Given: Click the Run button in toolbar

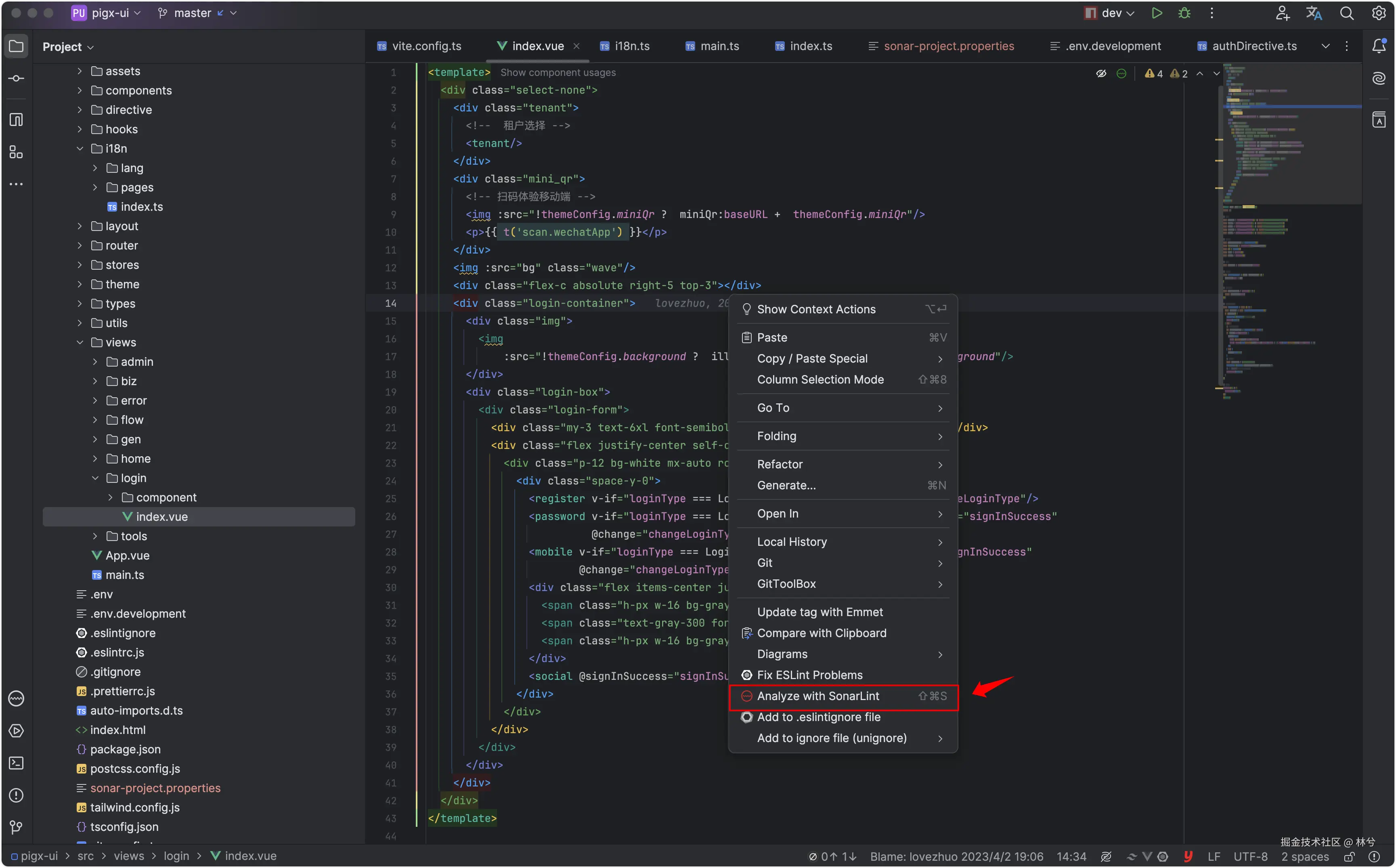Looking at the screenshot, I should coord(1157,13).
